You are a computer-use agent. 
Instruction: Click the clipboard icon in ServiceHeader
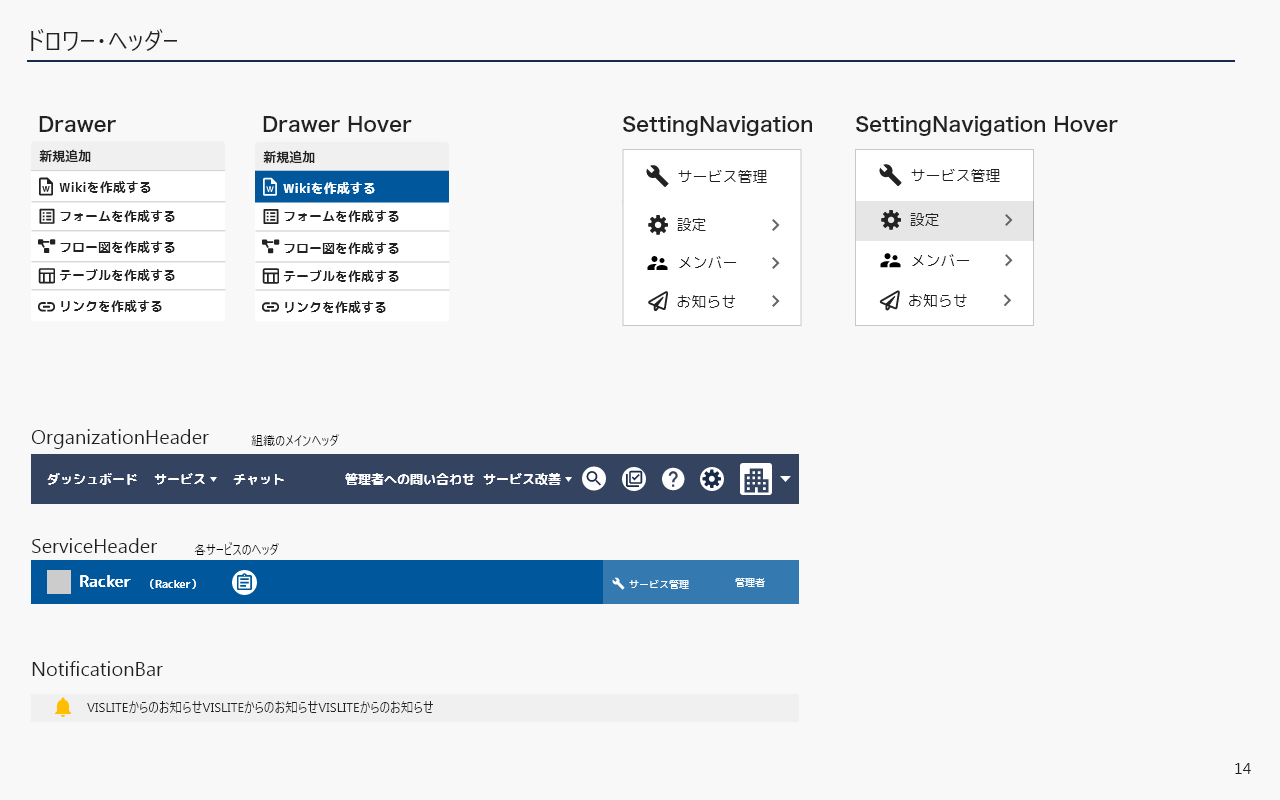coord(244,582)
